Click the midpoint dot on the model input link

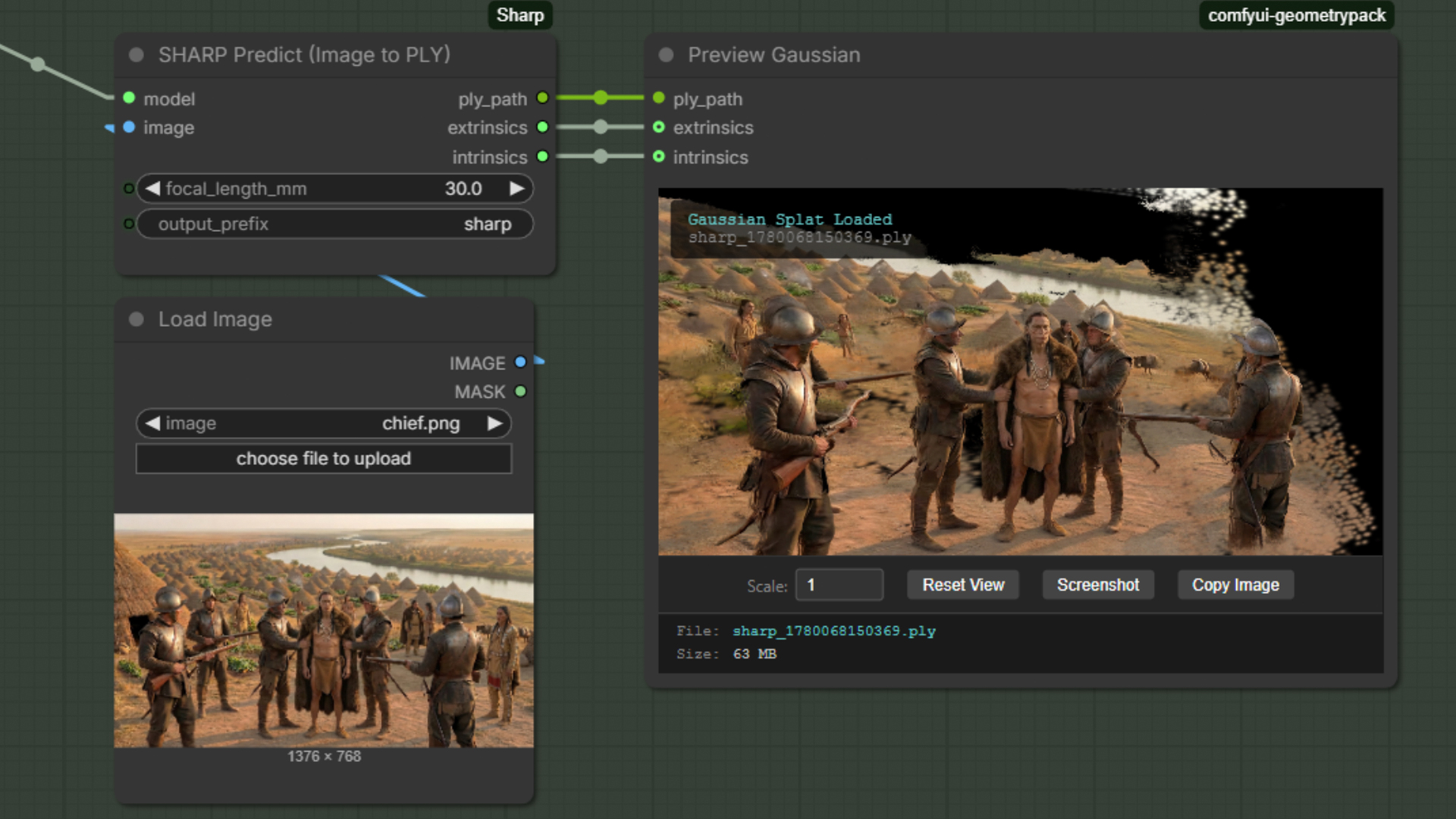(37, 64)
